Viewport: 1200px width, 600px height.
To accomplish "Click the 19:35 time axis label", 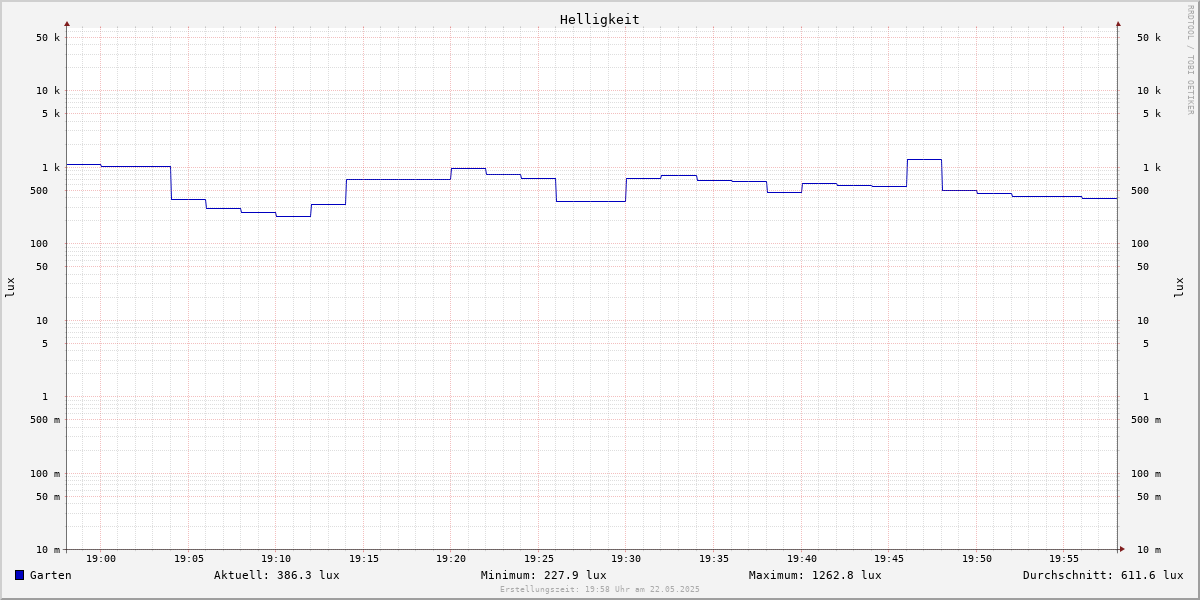I will pos(714,559).
